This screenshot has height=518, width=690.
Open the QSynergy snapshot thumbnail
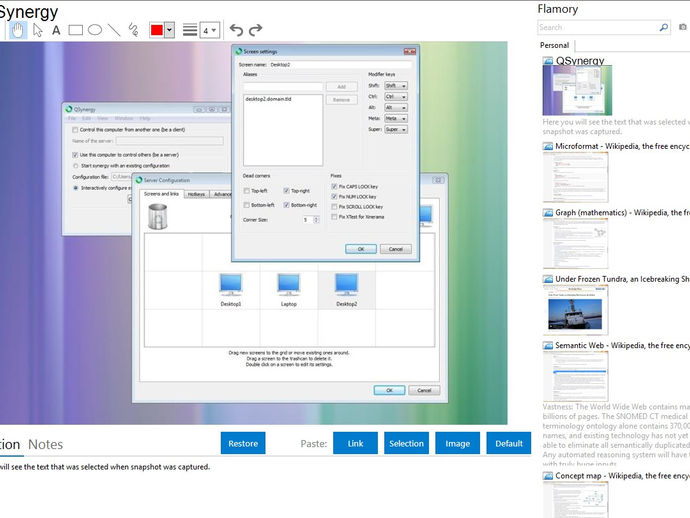pos(577,90)
